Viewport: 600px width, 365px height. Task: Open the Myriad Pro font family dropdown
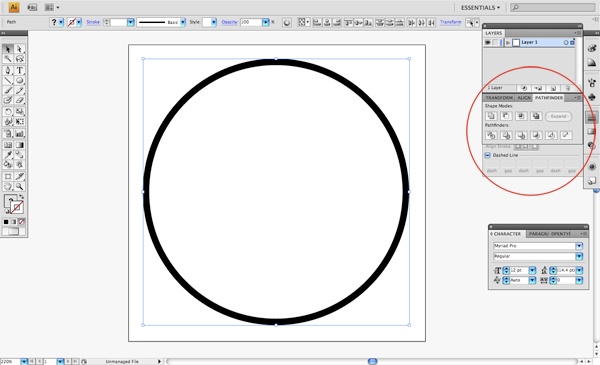tap(579, 246)
